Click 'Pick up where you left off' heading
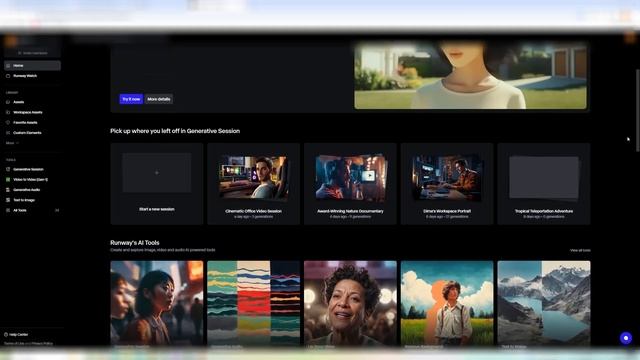 [175, 131]
